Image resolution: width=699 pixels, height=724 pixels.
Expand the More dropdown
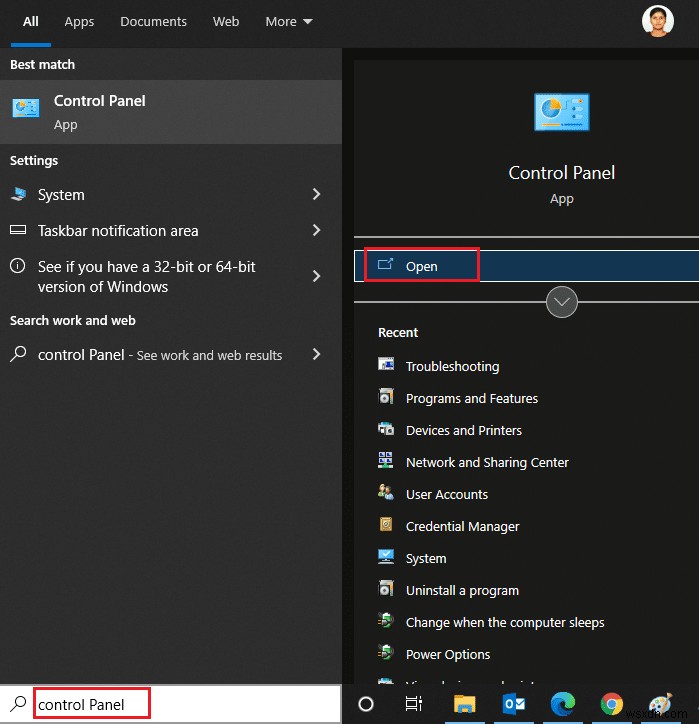(x=289, y=22)
